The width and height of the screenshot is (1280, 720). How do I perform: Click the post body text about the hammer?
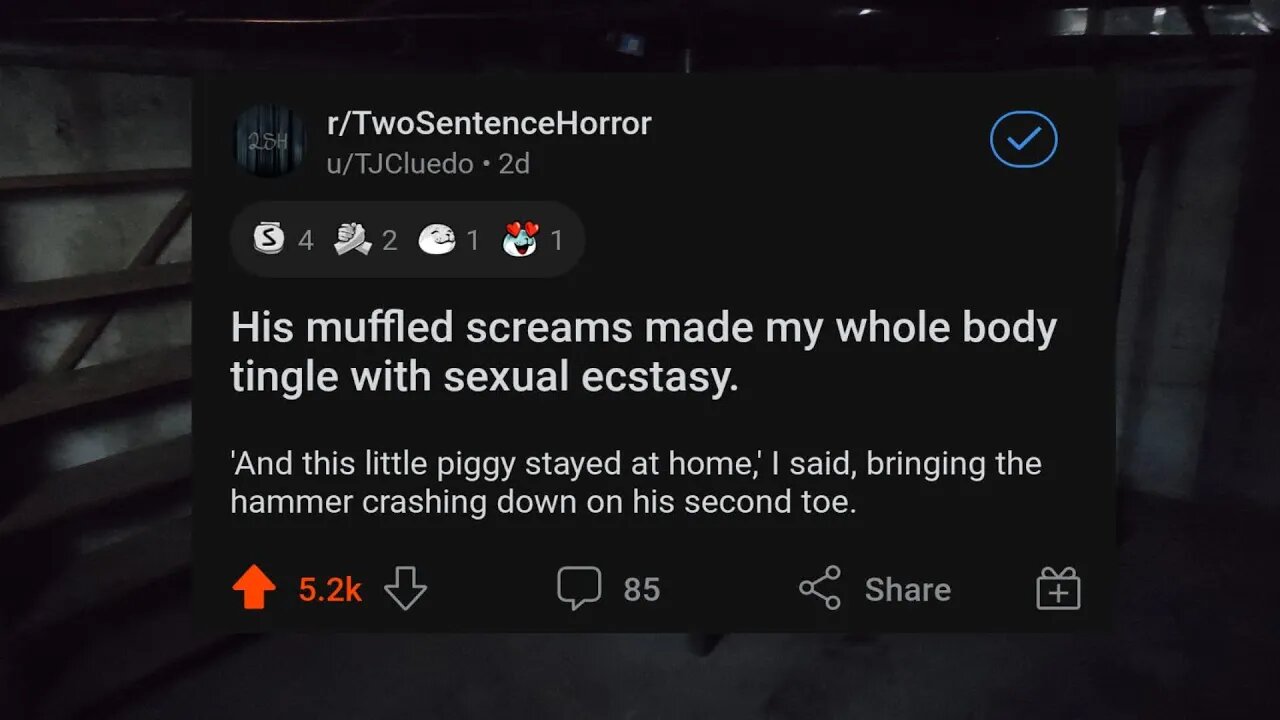click(635, 483)
